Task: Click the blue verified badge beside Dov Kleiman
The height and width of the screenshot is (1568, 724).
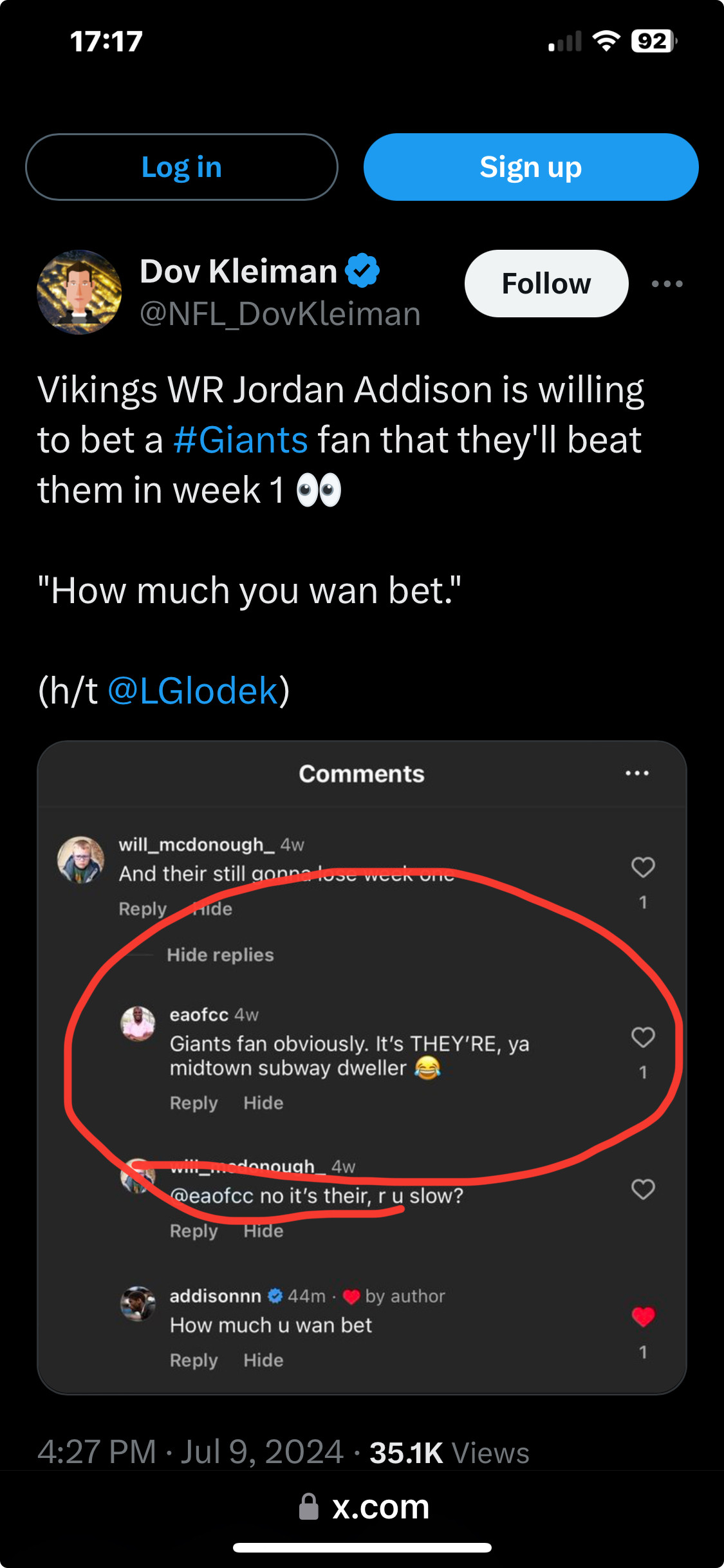Action: point(362,271)
